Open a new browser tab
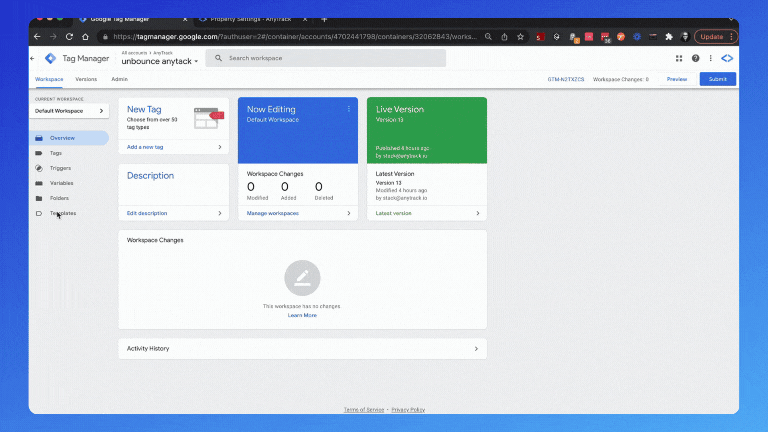Viewport: 768px width, 432px height. (x=324, y=20)
